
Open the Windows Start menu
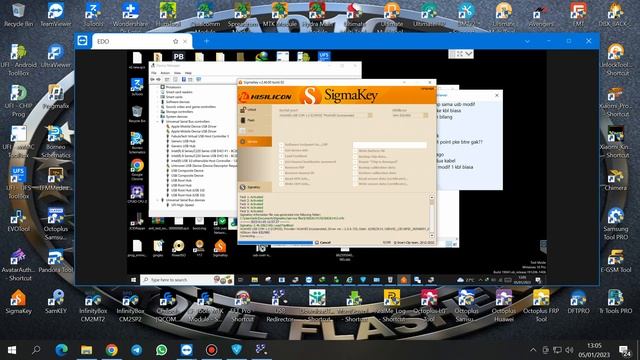click(12, 350)
